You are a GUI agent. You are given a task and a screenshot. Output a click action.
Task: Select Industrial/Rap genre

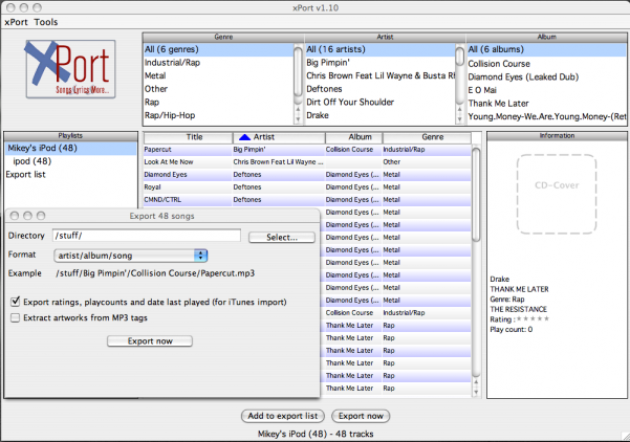pyautogui.click(x=219, y=63)
